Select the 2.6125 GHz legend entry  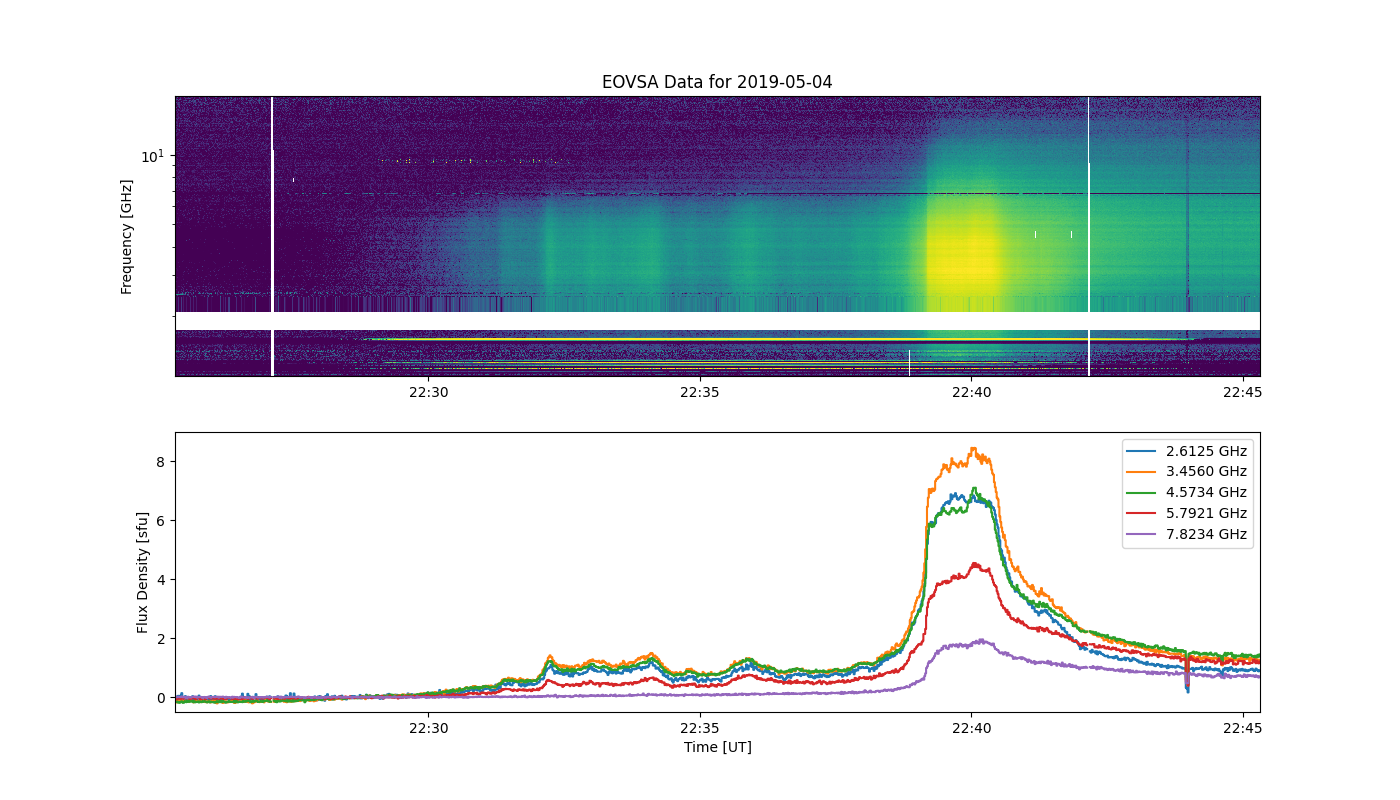(1188, 451)
